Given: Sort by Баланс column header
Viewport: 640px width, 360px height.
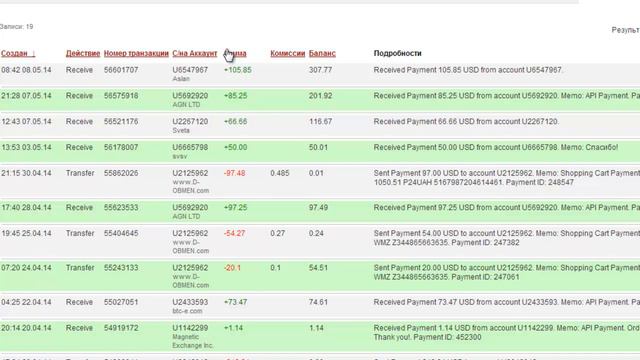Looking at the screenshot, I should (x=322, y=53).
